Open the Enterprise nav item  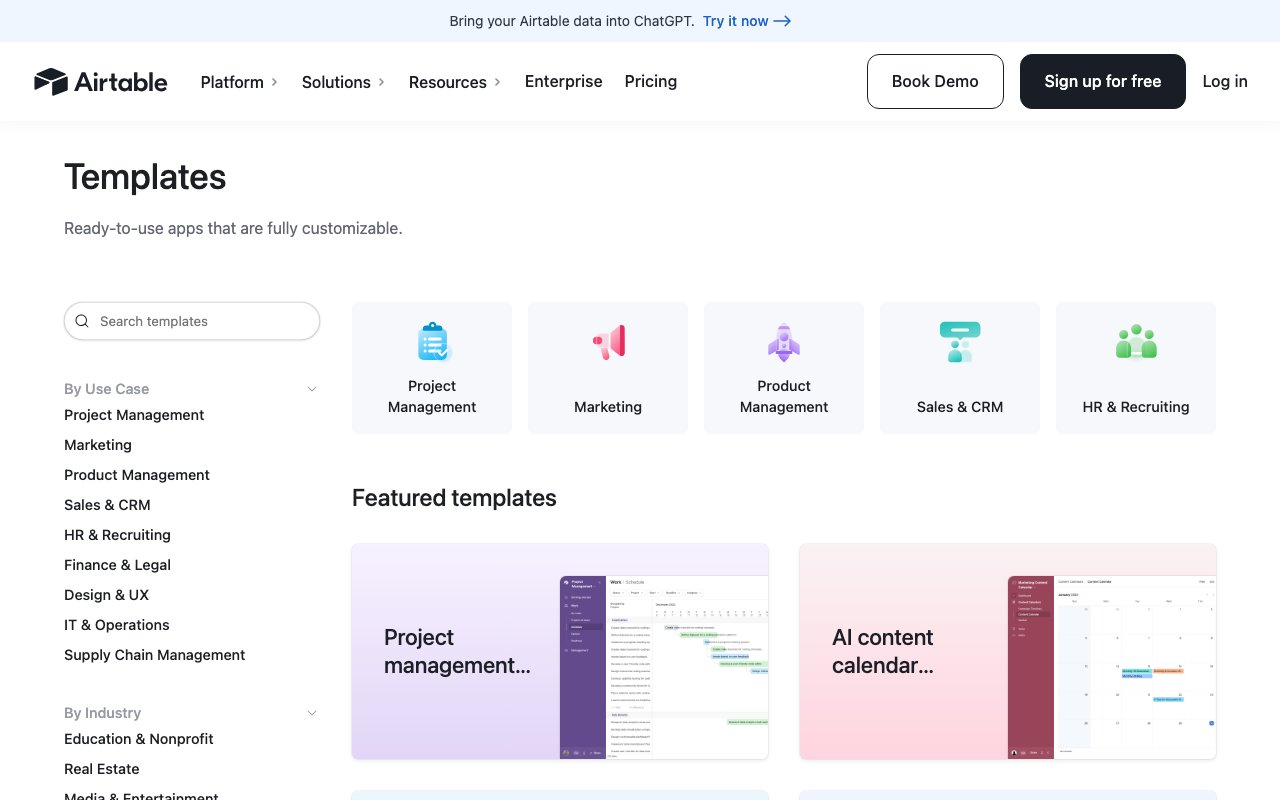(564, 82)
